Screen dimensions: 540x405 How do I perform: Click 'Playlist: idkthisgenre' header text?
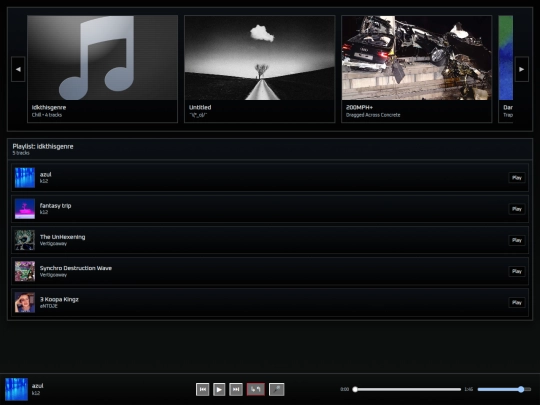43,146
